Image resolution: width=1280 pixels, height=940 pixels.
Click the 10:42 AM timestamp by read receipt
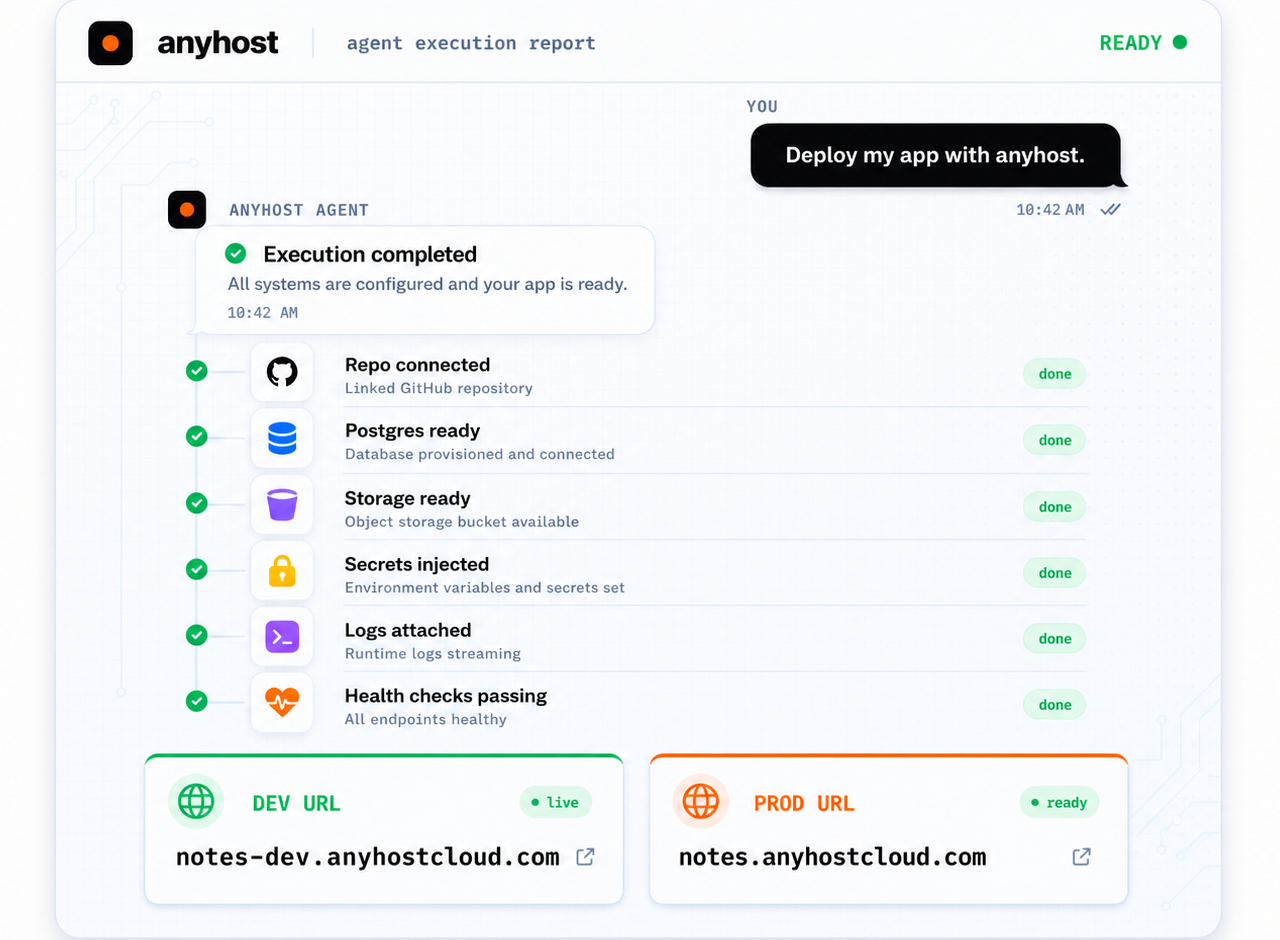tap(1050, 209)
